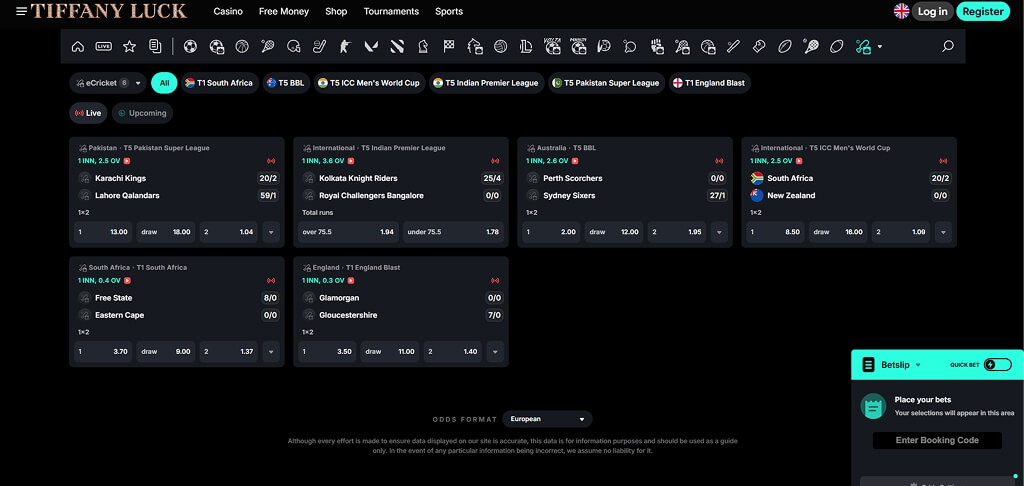Expand more sports dropdown arrow

pyautogui.click(x=880, y=47)
